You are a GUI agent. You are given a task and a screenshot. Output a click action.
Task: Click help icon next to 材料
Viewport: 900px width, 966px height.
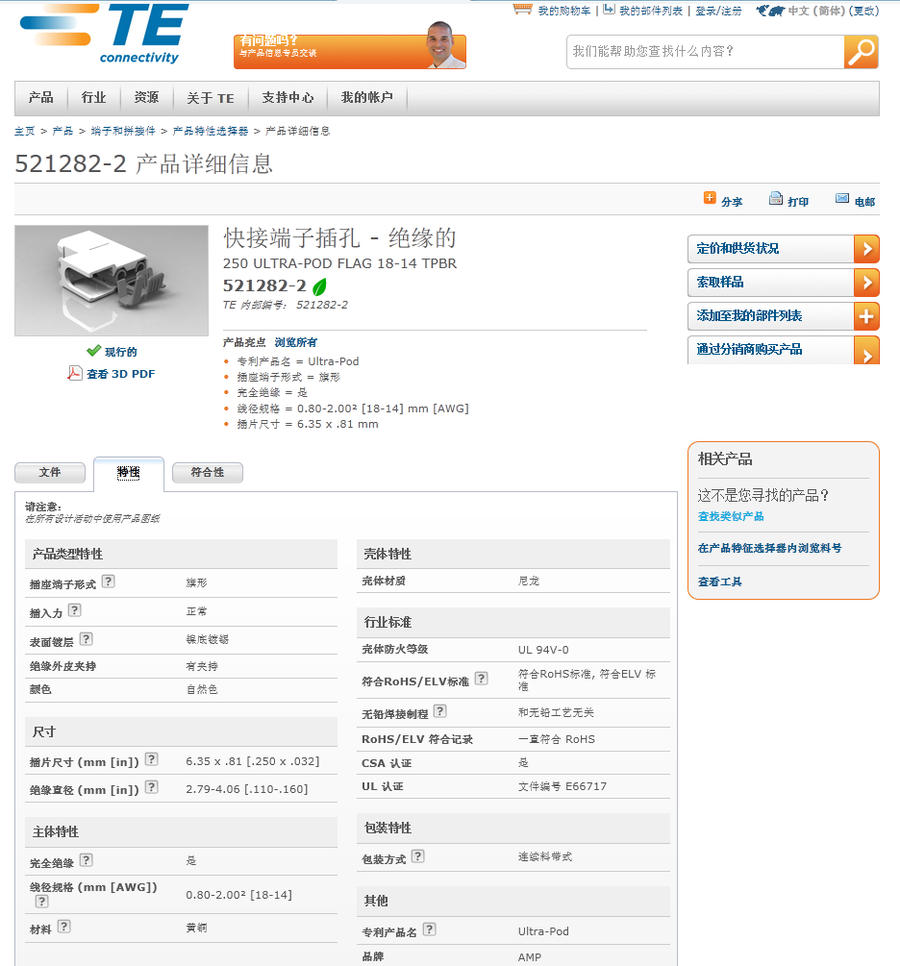(64, 926)
